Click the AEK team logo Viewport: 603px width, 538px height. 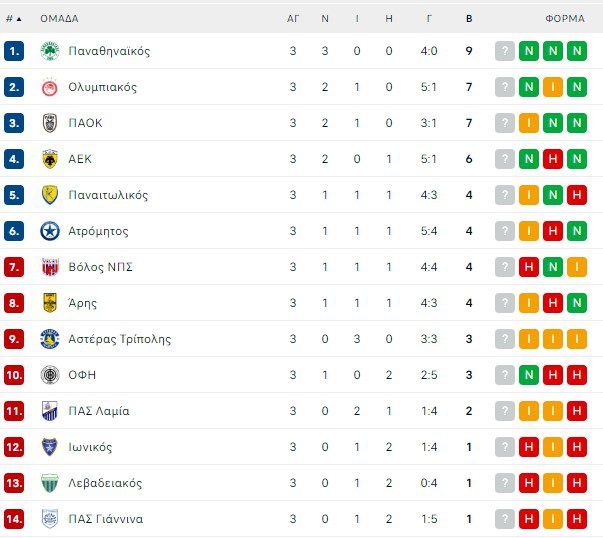click(x=49, y=159)
